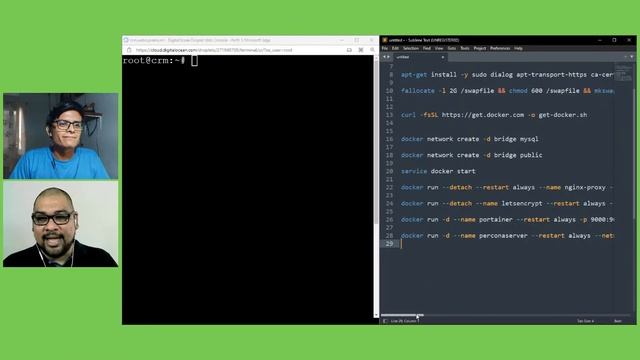The height and width of the screenshot is (360, 640).
Task: Open the Tab Size selector in status bar
Action: pyautogui.click(x=585, y=321)
